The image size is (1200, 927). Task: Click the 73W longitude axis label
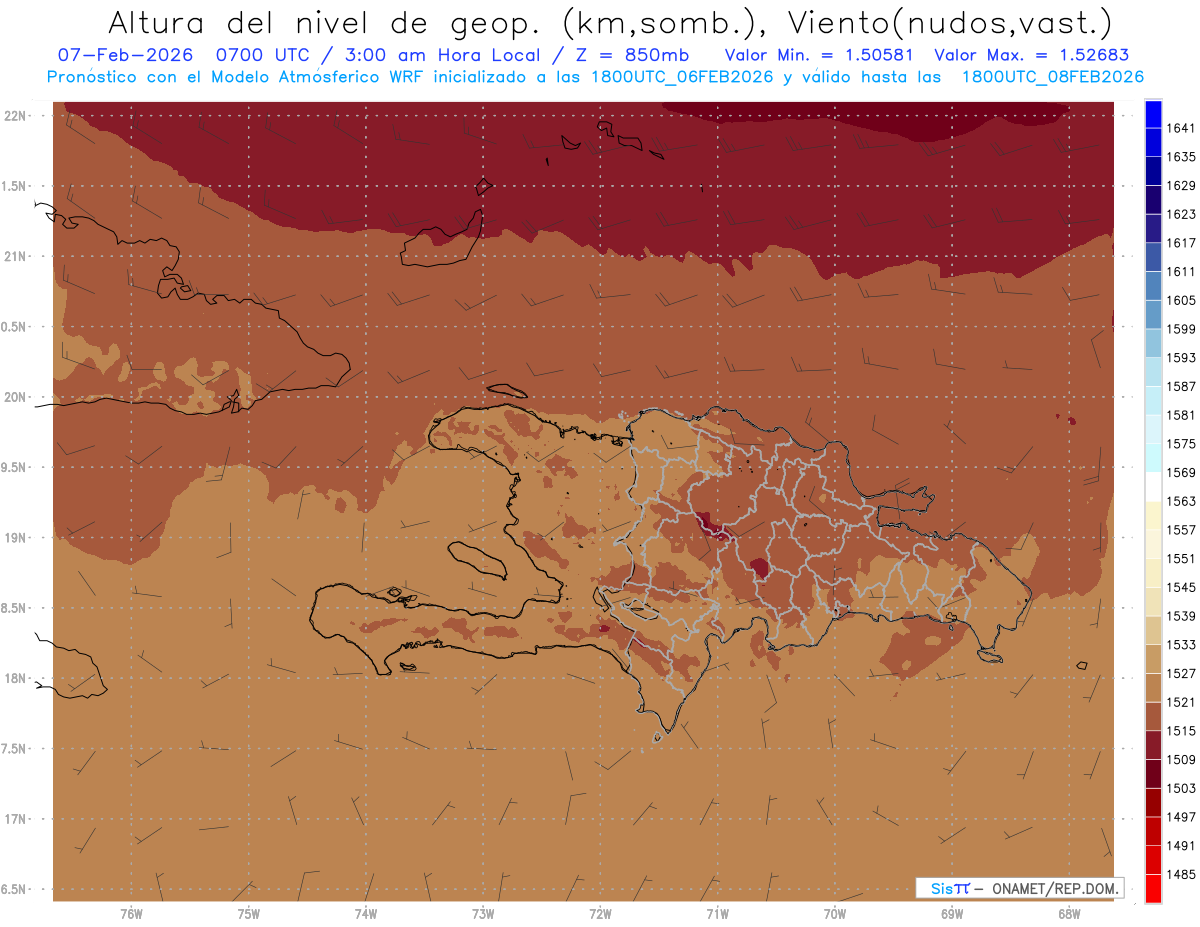tap(483, 914)
